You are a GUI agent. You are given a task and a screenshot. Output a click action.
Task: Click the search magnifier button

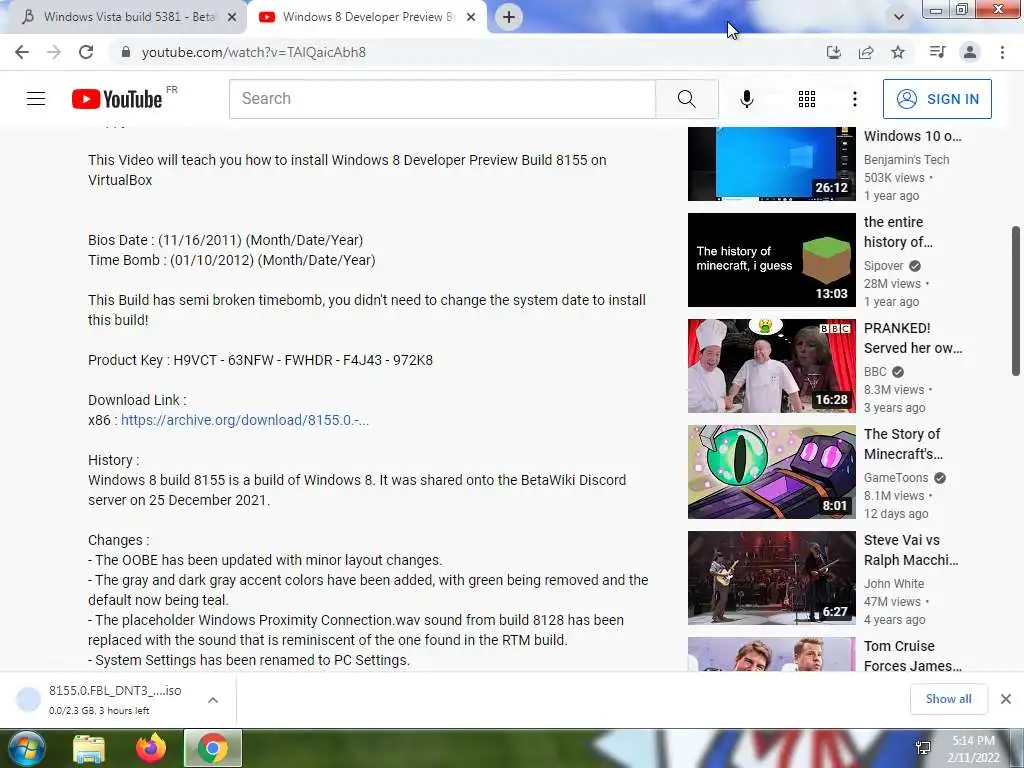(686, 99)
